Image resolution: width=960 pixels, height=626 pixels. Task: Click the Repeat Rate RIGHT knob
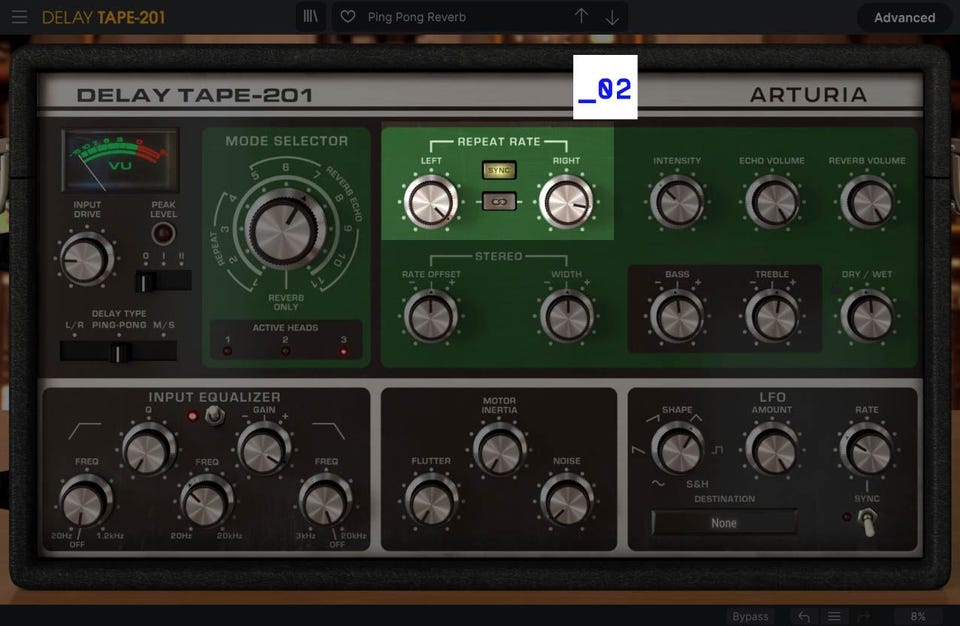(566, 202)
